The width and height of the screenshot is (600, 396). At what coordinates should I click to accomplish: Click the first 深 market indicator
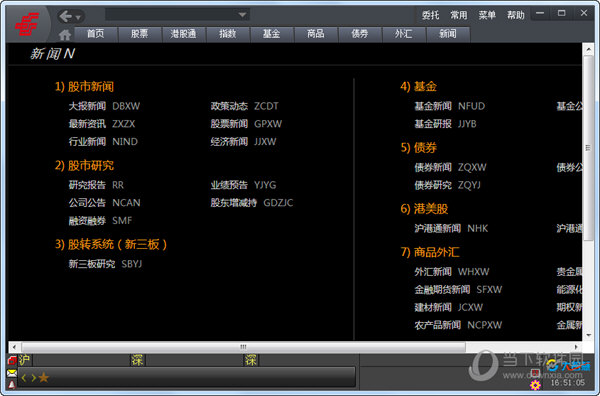(137, 360)
